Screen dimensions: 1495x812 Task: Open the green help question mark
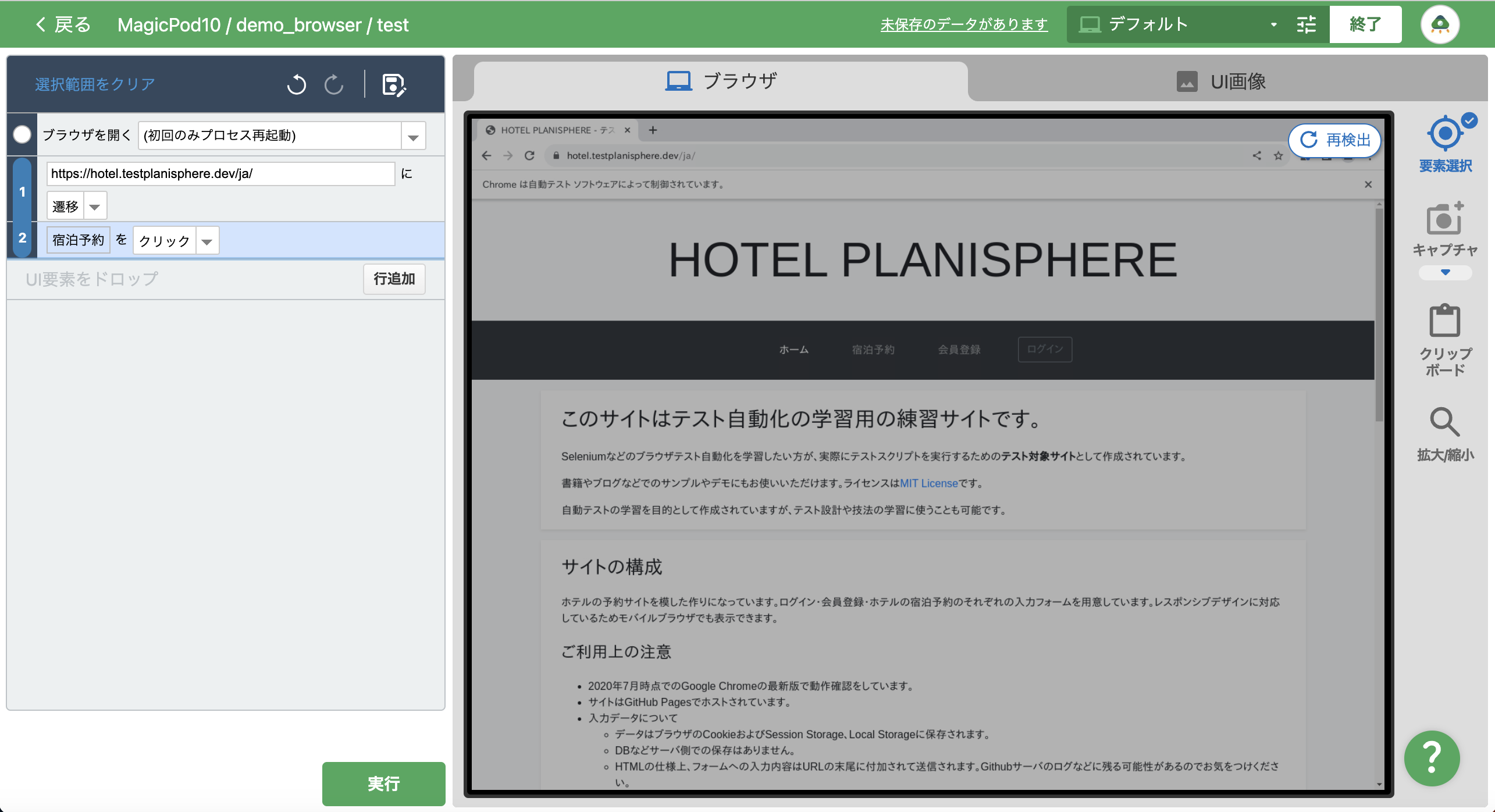click(x=1432, y=758)
